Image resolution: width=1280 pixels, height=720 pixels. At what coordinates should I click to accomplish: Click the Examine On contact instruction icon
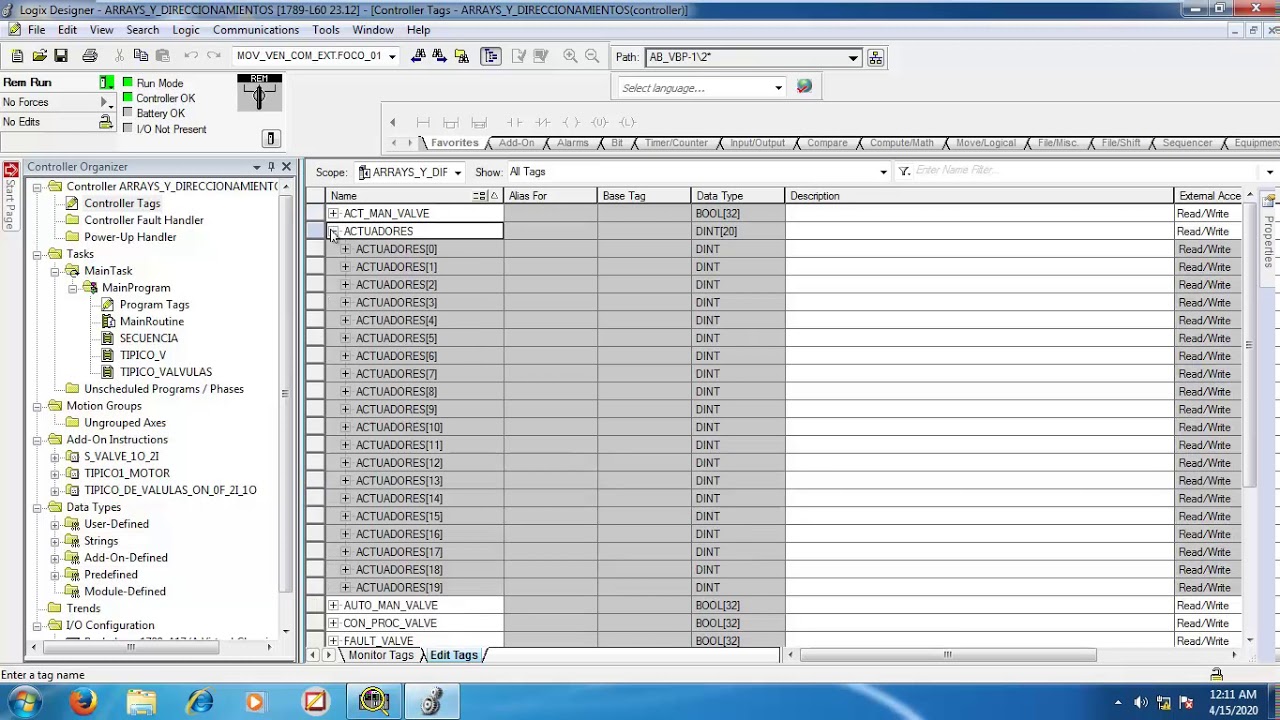[514, 122]
